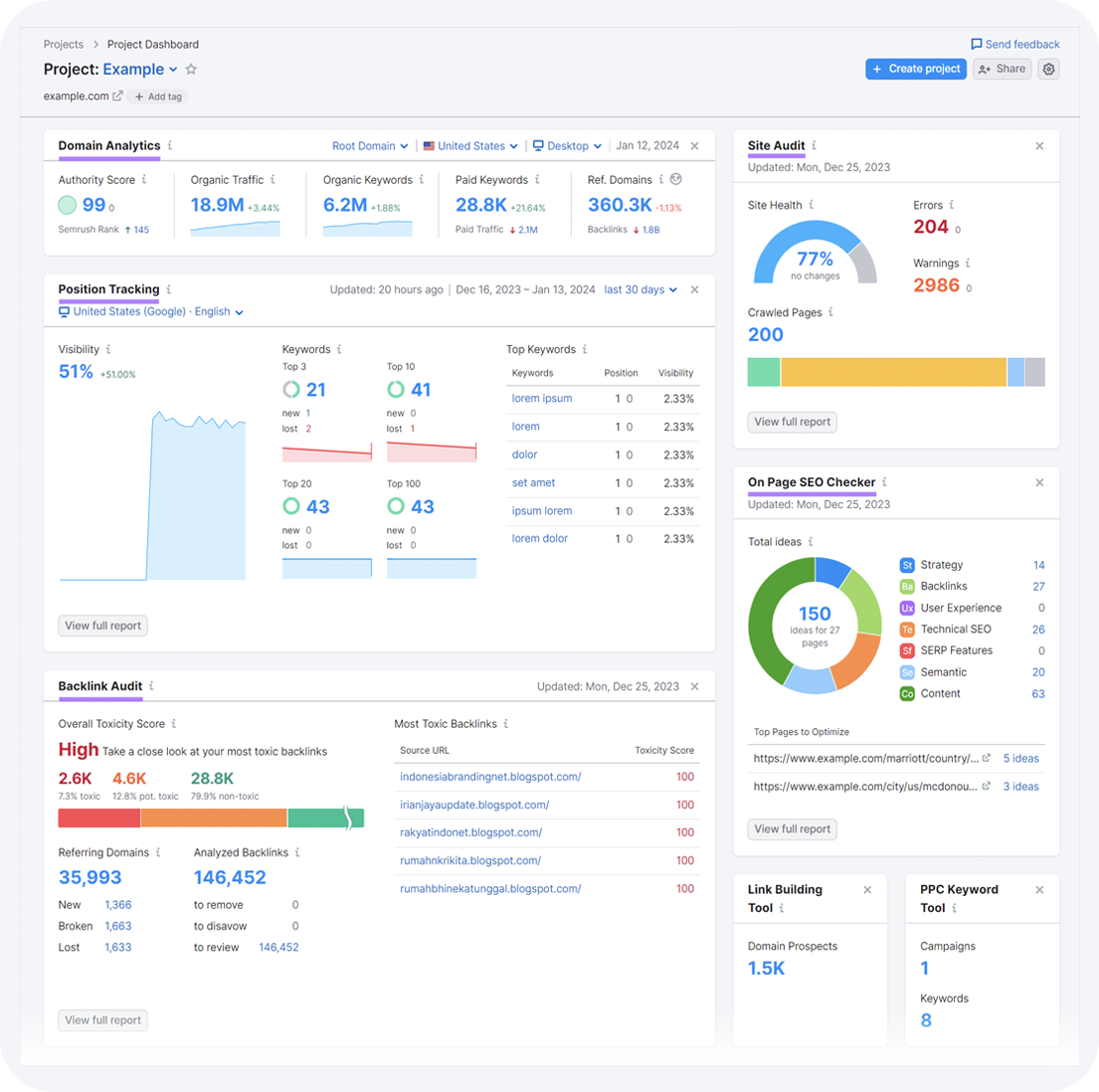Expand the last 30 days dropdown

[x=640, y=289]
